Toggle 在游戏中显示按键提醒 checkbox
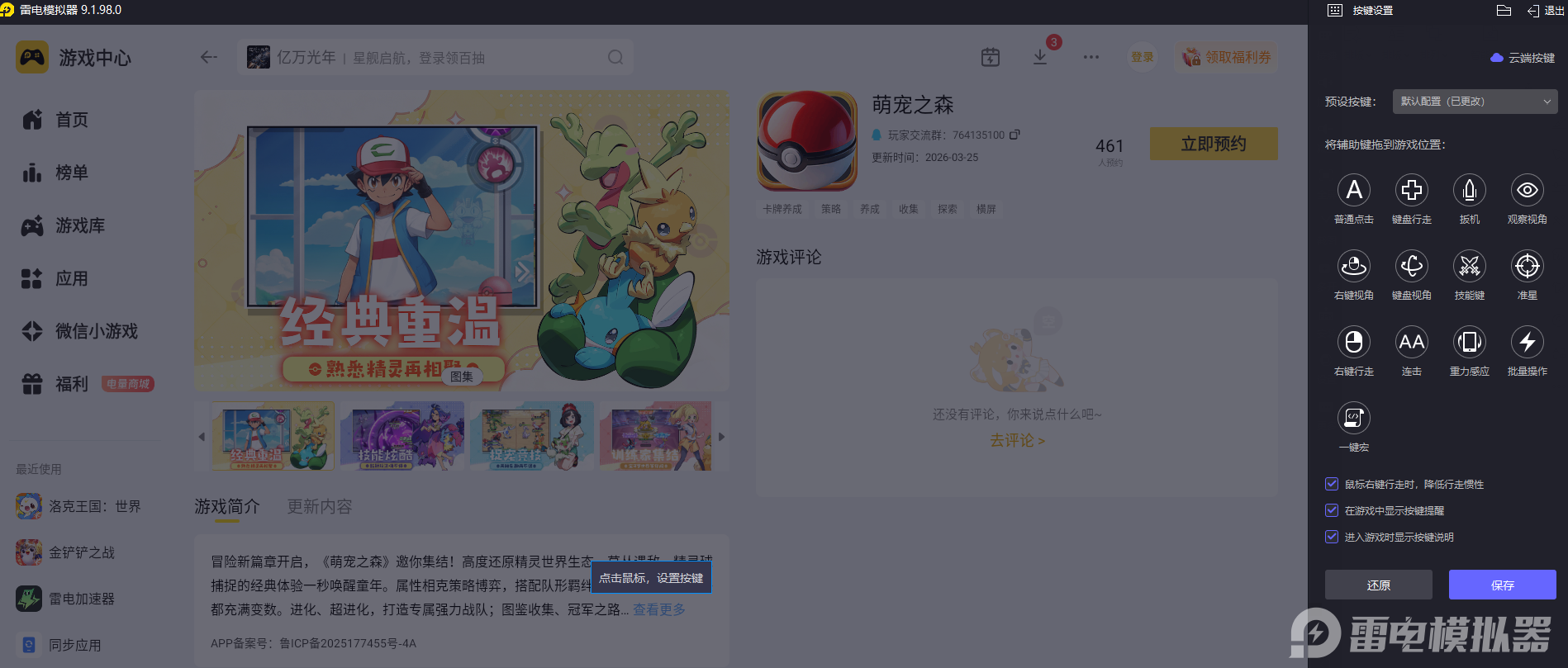The width and height of the screenshot is (1568, 668). [x=1331, y=510]
